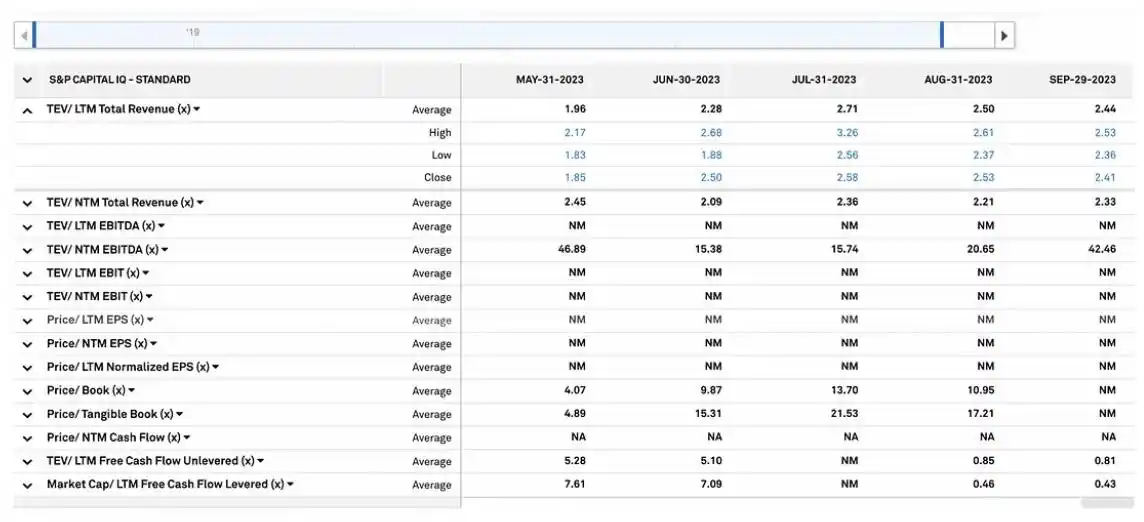1144x522 pixels.
Task: Open dropdown arrow beside Price/ Book (x)
Action: pos(131,390)
